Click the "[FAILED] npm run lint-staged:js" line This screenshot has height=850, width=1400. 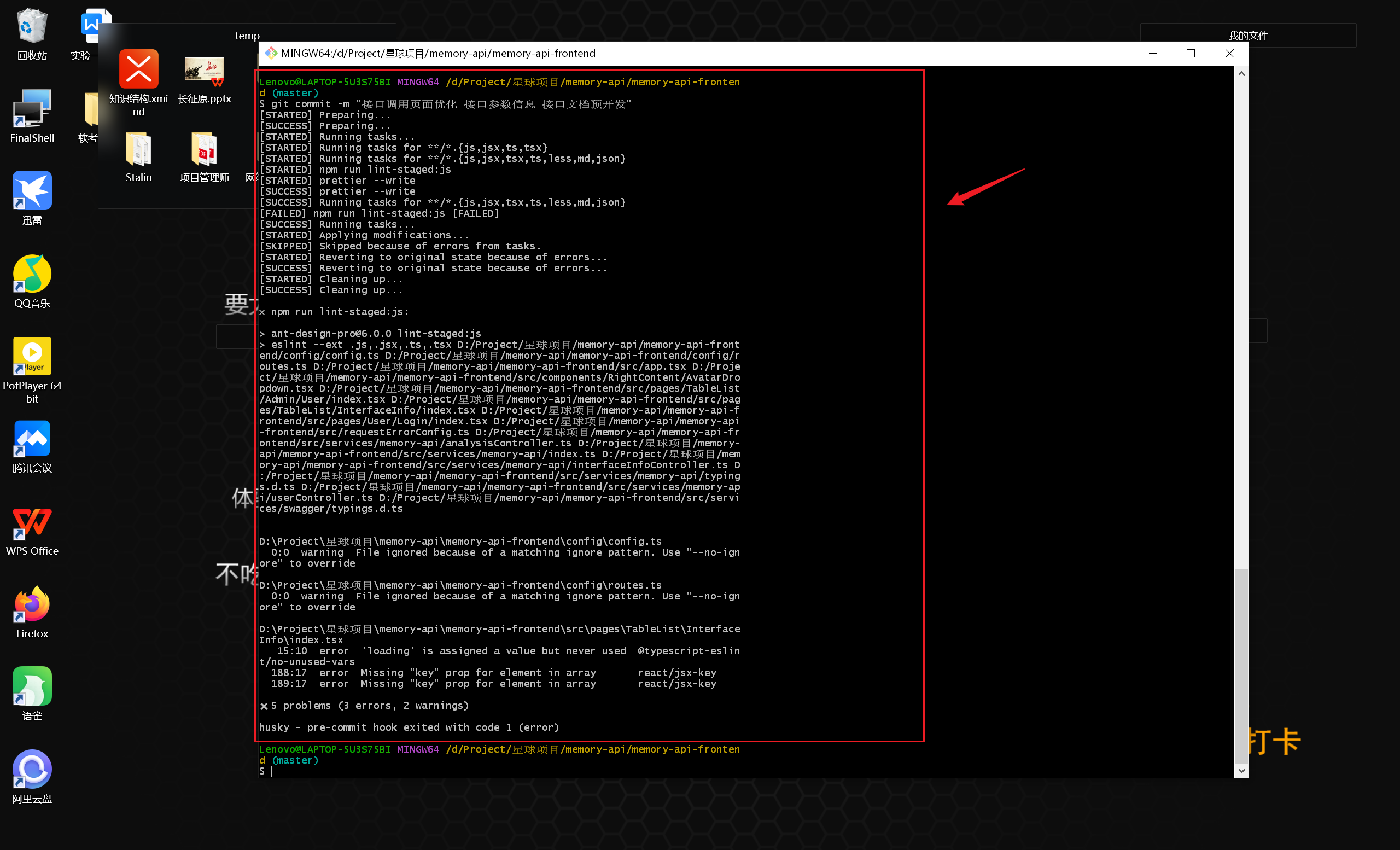379,214
